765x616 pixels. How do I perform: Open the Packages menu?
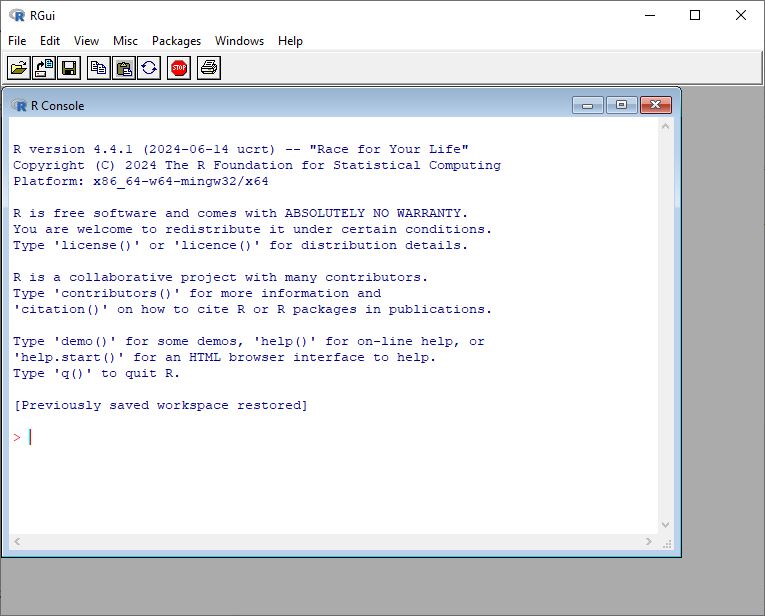coord(176,41)
